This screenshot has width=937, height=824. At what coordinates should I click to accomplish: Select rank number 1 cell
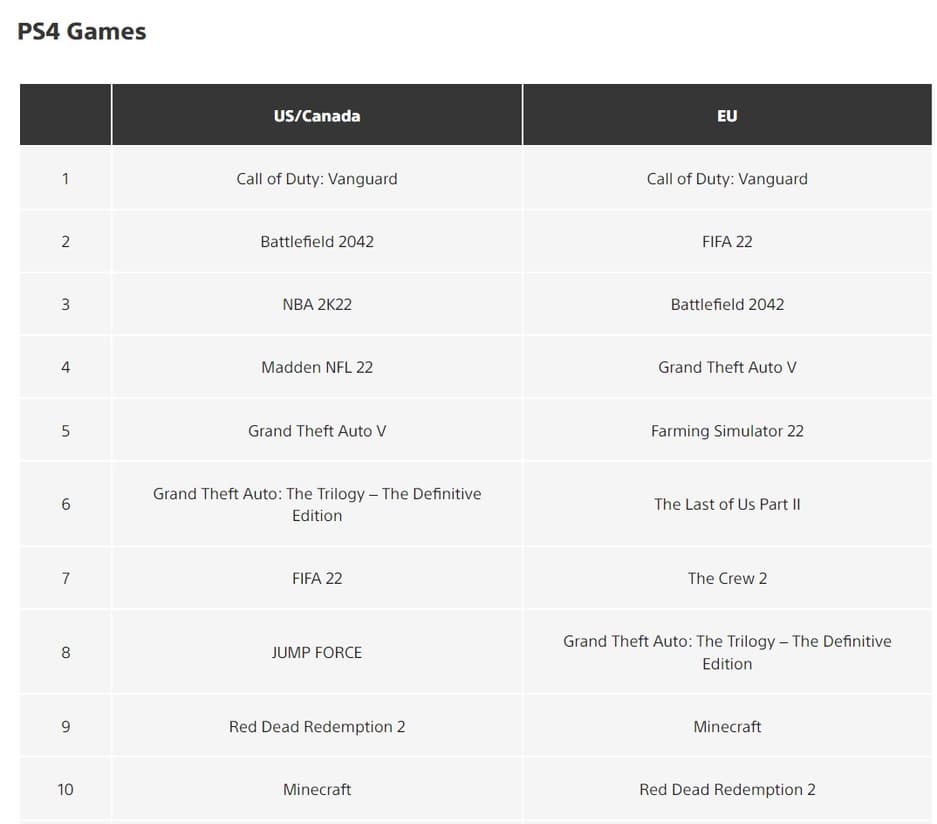[66, 179]
